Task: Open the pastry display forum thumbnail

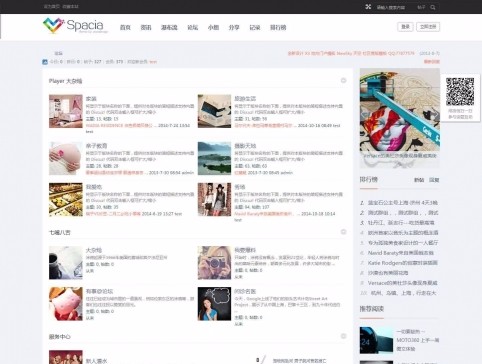Action: (x=66, y=199)
